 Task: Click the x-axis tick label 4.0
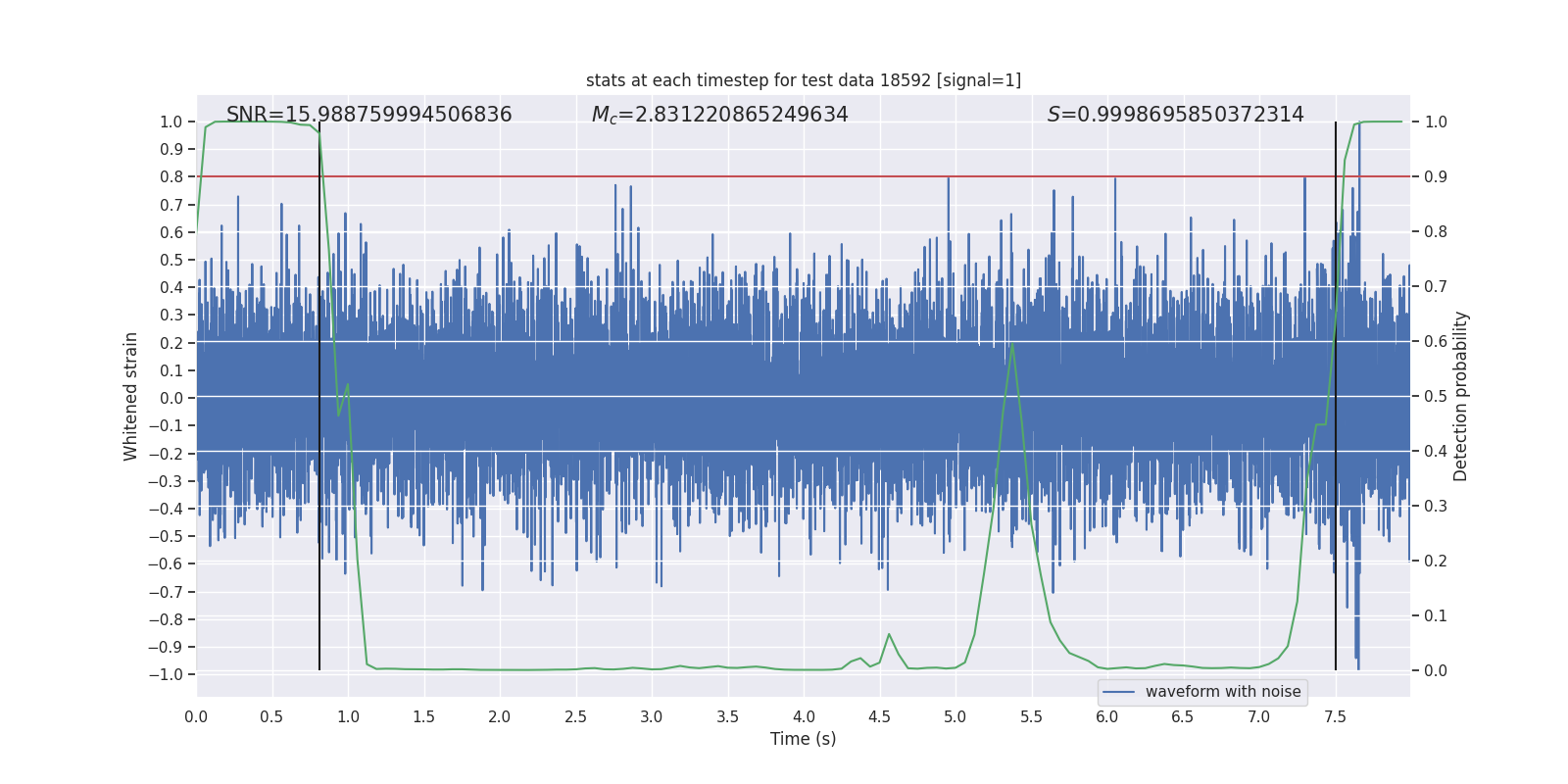[x=804, y=717]
